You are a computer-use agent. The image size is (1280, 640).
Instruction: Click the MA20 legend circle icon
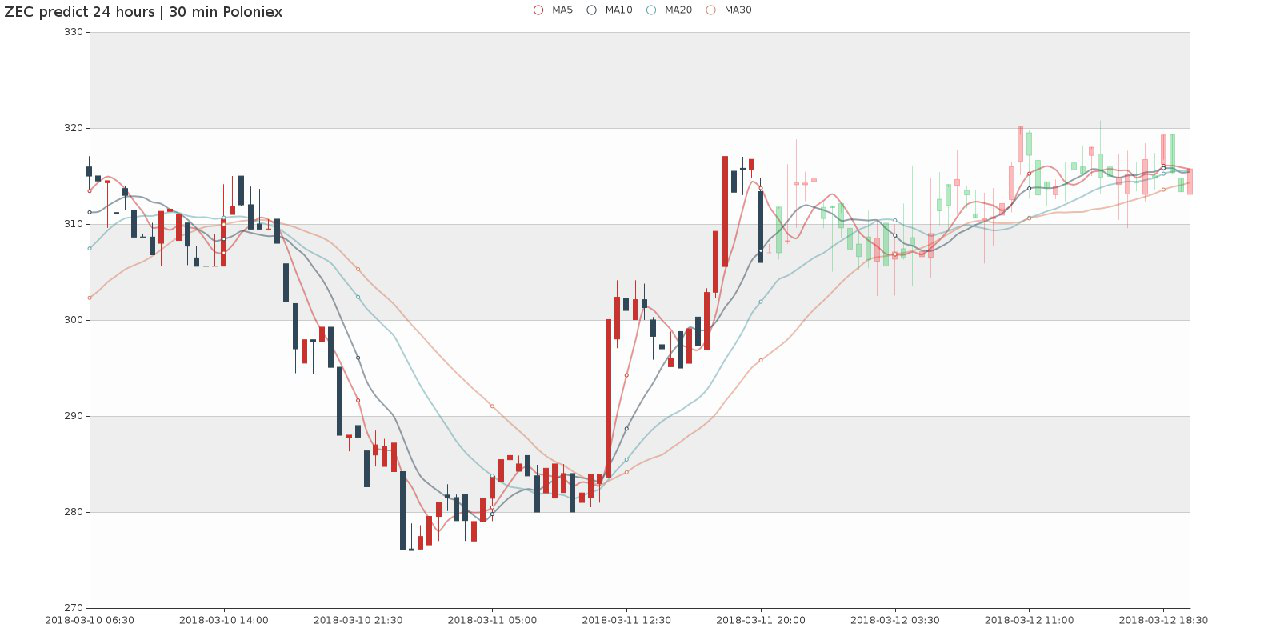[x=651, y=10]
